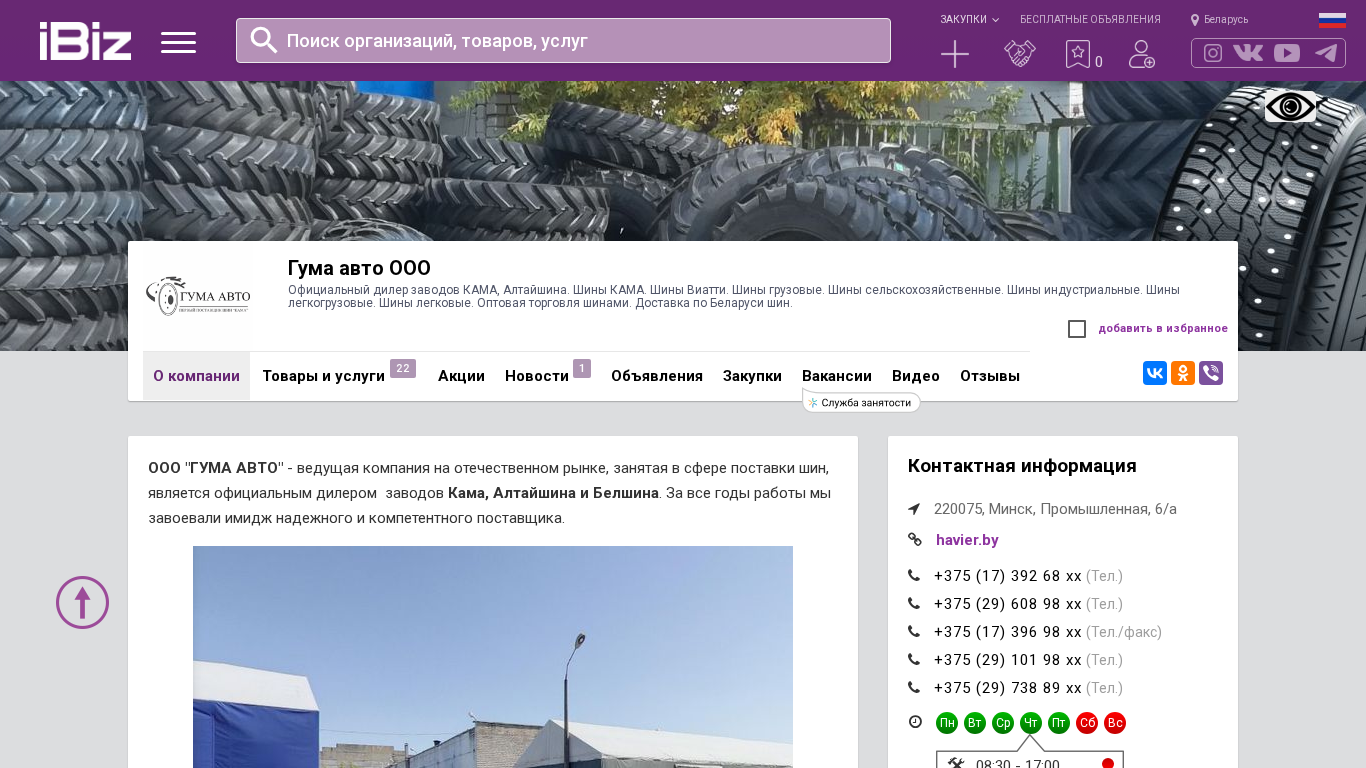This screenshot has height=768, width=1366.
Task: Share the page via VK button
Action: coord(1155,373)
